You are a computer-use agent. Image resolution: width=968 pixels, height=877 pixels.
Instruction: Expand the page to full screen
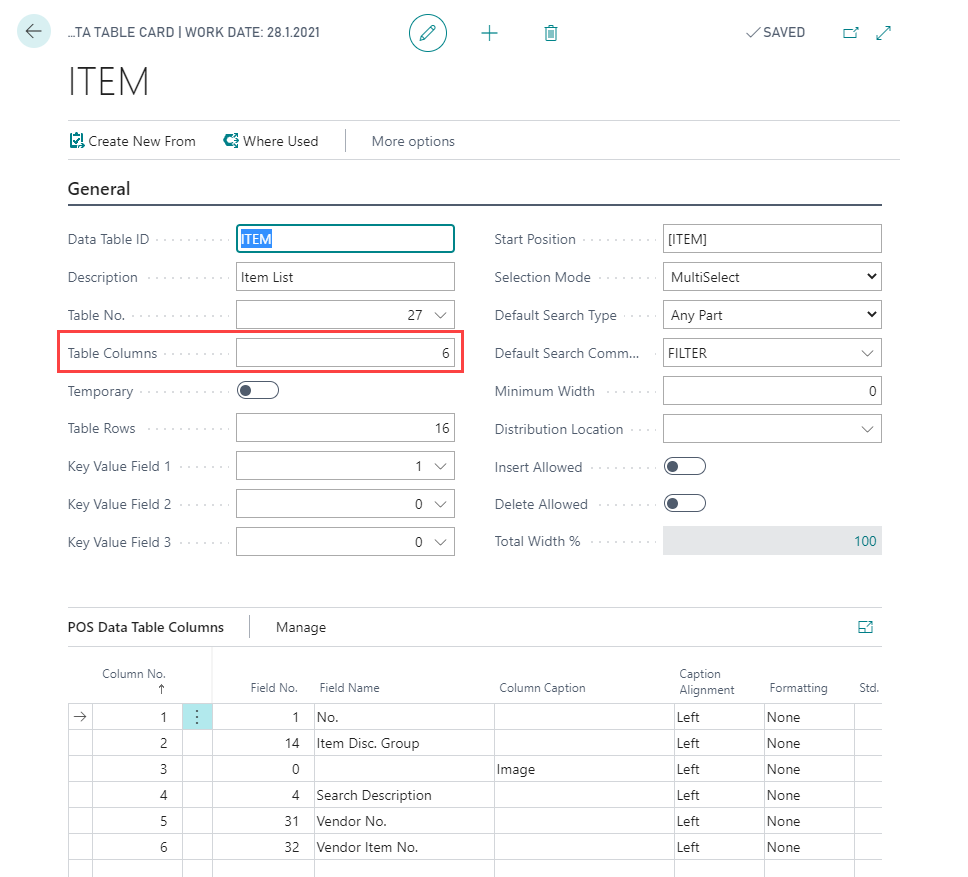[883, 33]
